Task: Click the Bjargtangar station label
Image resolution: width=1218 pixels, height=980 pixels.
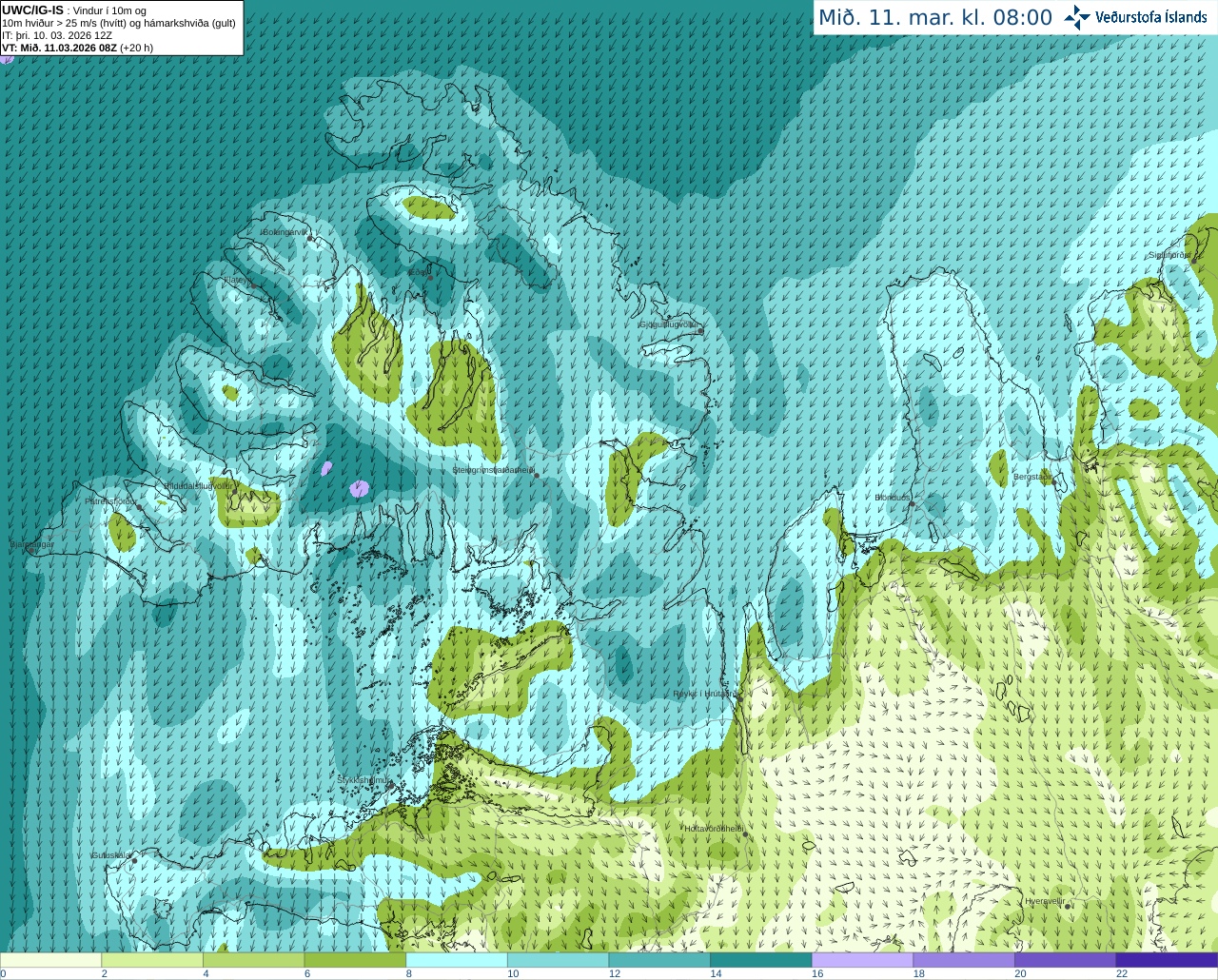Action: [x=31, y=545]
